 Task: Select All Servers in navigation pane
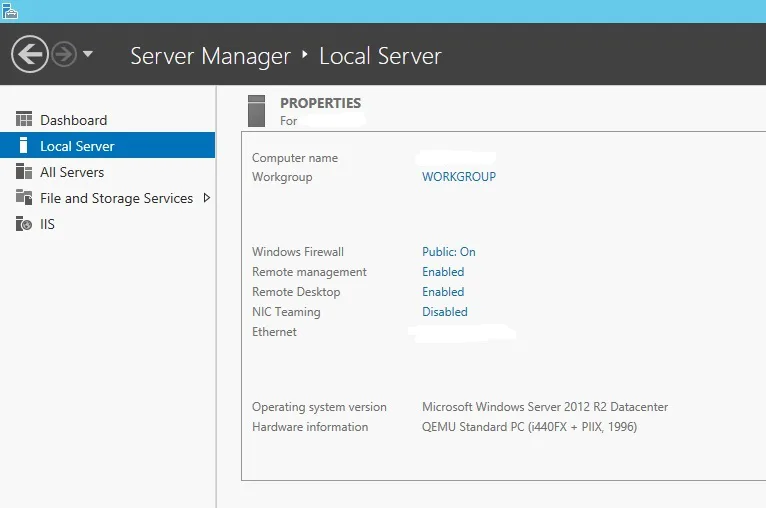[x=72, y=172]
